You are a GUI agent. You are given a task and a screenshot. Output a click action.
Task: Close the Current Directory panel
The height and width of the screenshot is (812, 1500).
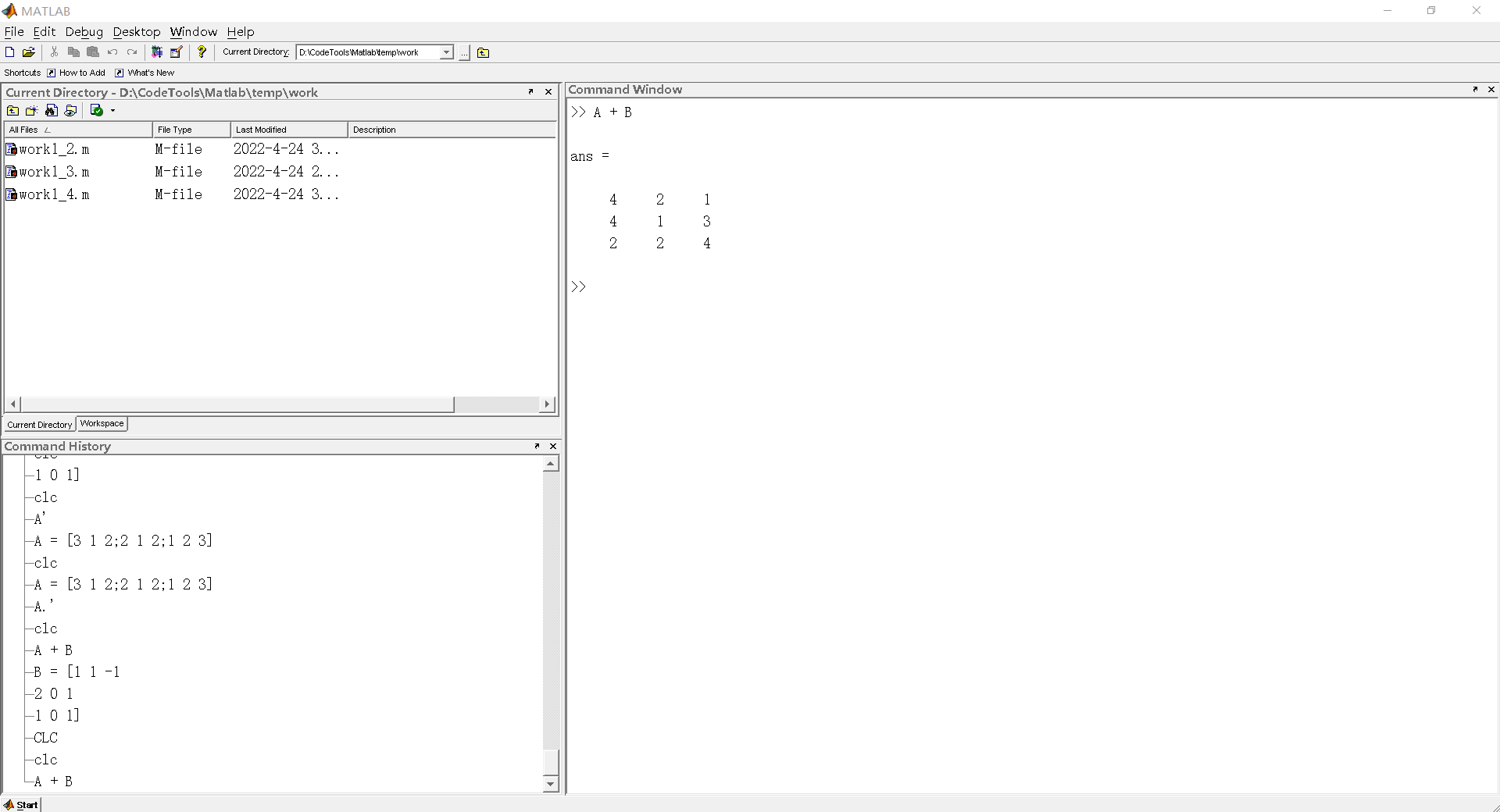coord(548,91)
